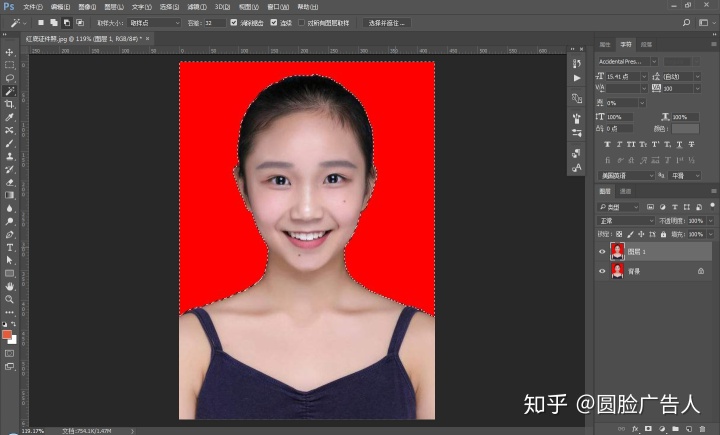Click Faux Bold T icon in Character panel
The image size is (720, 435).
(x=607, y=144)
